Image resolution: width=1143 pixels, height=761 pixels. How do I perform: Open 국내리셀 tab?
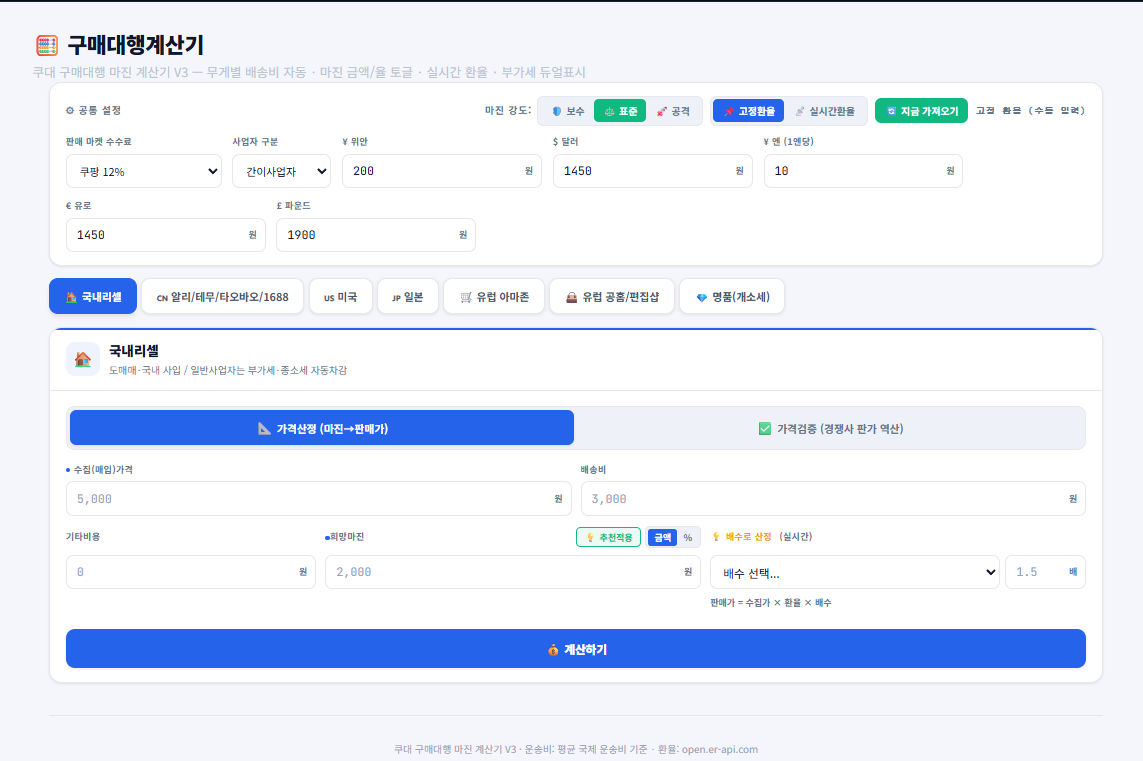93,296
